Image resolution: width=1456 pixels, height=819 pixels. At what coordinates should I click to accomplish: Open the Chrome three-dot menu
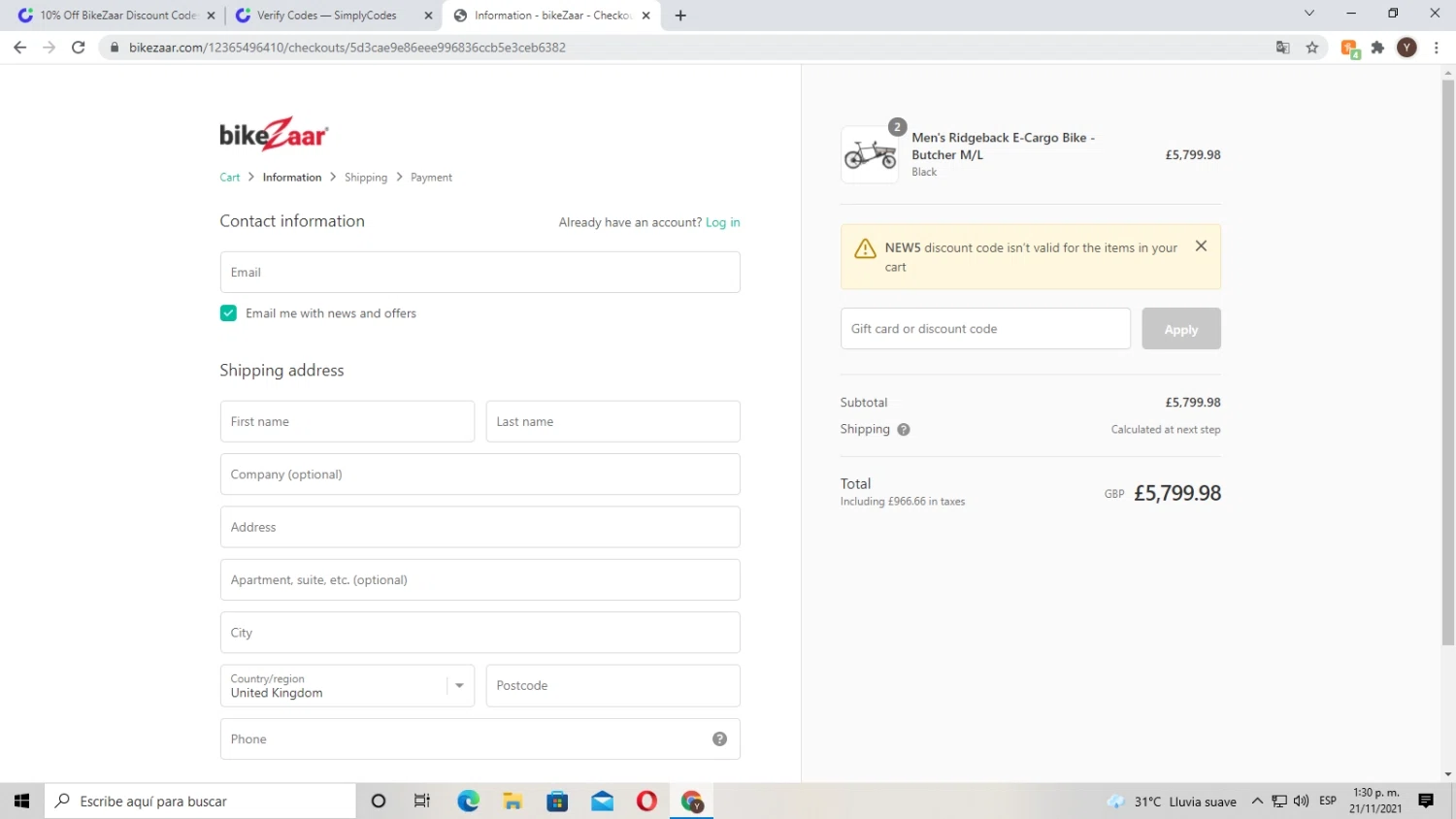coord(1437,47)
